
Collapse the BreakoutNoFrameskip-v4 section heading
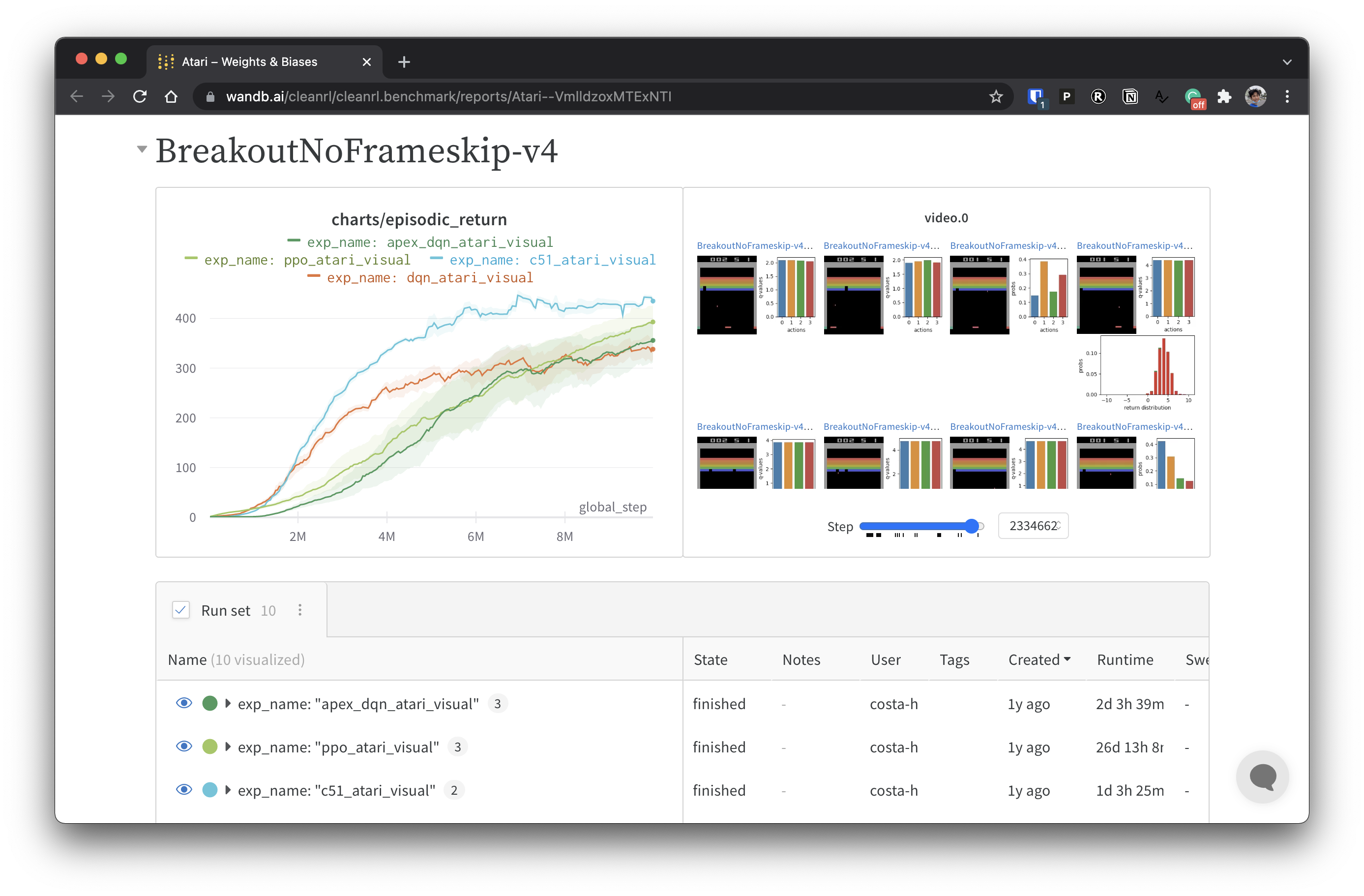coord(142,149)
